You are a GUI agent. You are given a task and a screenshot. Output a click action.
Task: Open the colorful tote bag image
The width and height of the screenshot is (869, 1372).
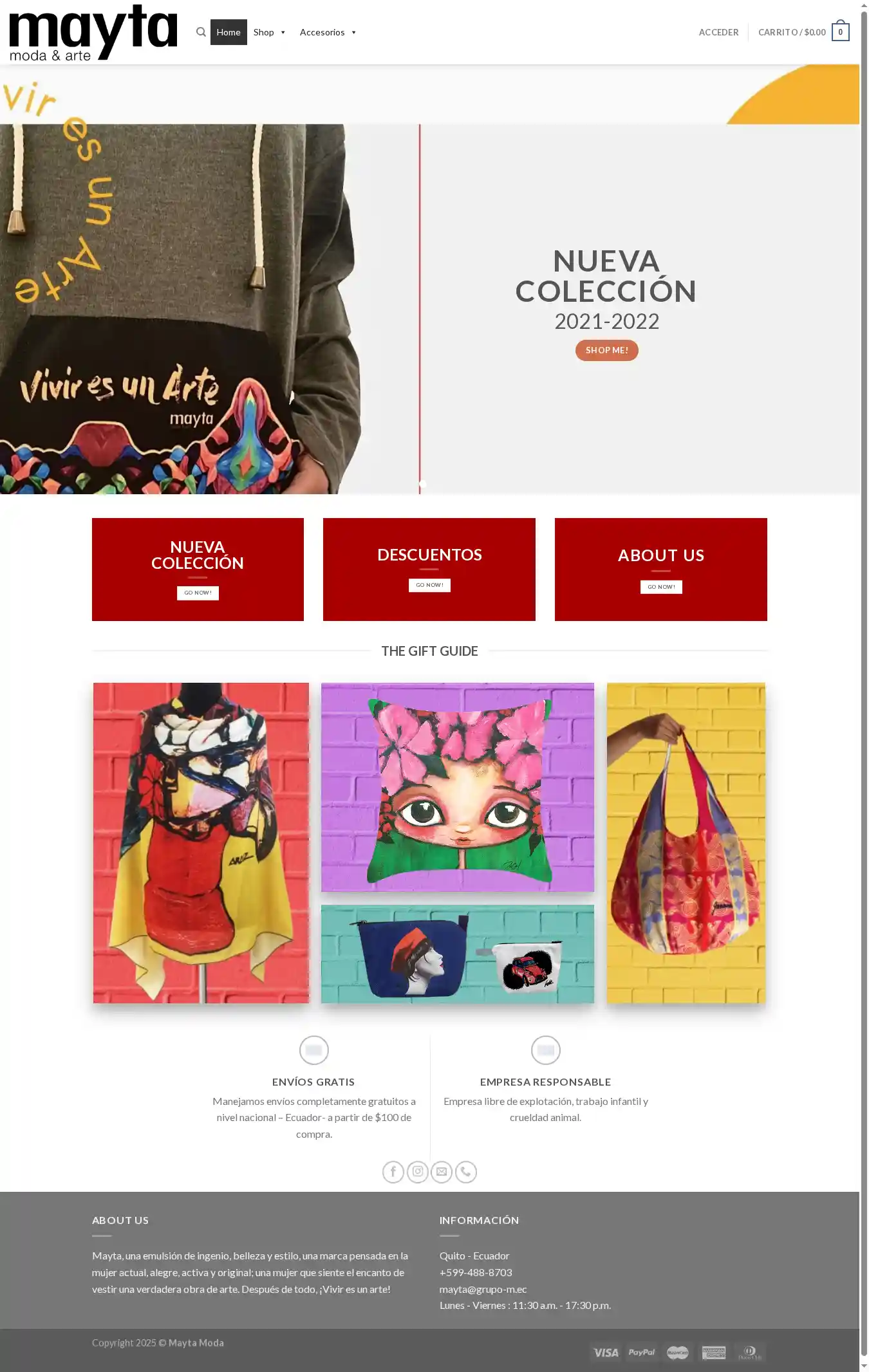point(686,843)
